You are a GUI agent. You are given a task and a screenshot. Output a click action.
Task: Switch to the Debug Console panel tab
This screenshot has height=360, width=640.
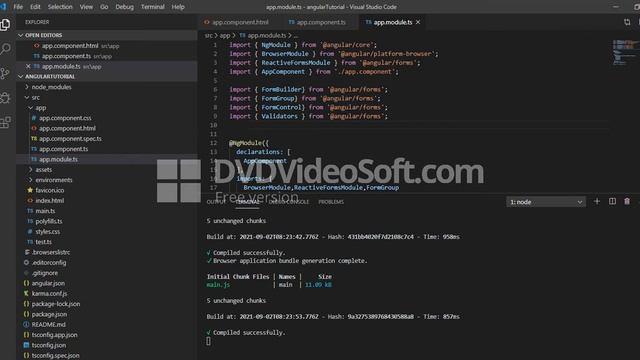[x=289, y=202]
